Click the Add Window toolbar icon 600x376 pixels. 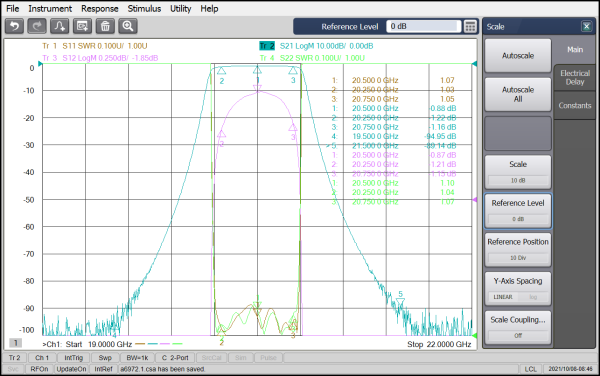click(x=82, y=26)
